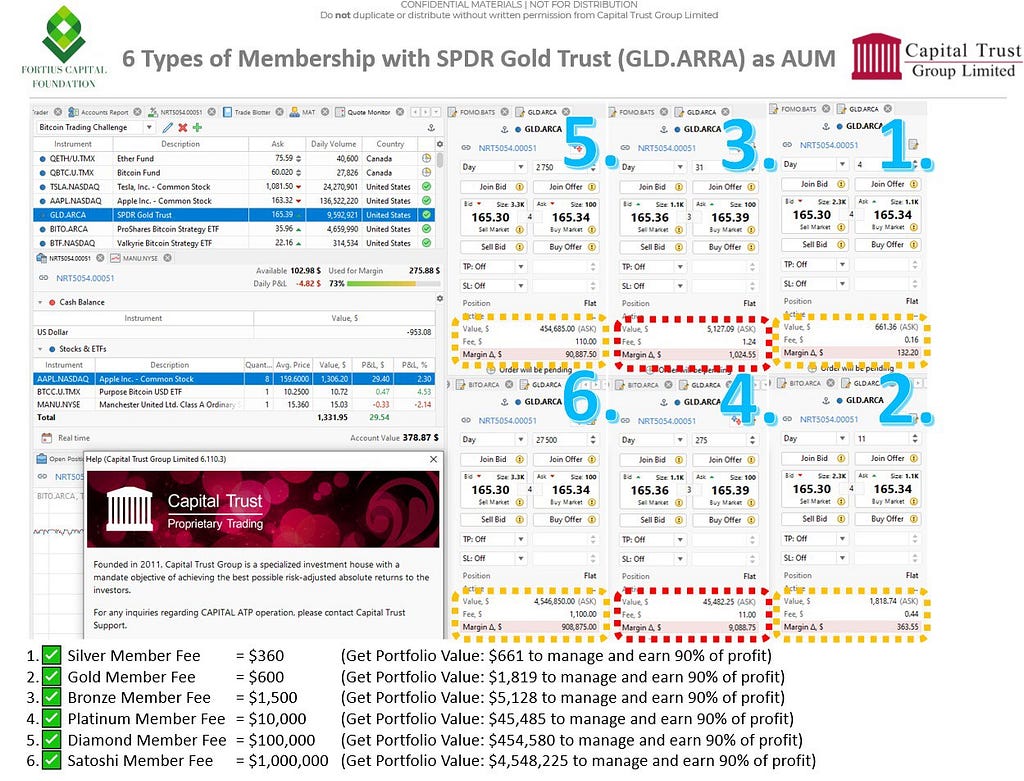The width and height of the screenshot is (1024, 781).
Task: Open TP: Off dropdown in quantity 11 panel
Action: tap(842, 539)
